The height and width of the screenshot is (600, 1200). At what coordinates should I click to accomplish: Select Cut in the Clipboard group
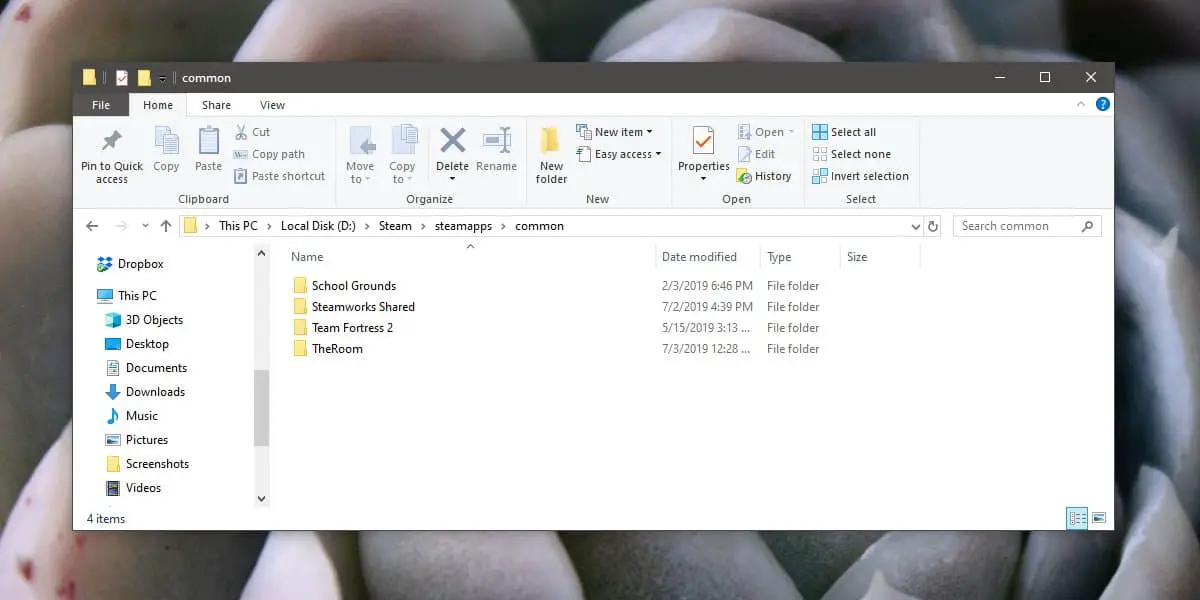click(252, 132)
